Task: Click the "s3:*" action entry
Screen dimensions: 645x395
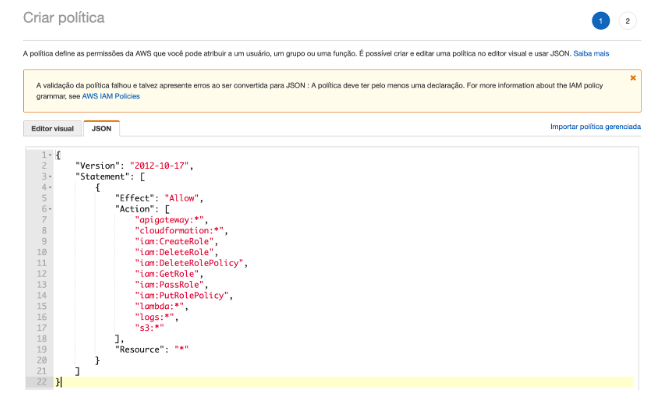Action: pyautogui.click(x=149, y=328)
